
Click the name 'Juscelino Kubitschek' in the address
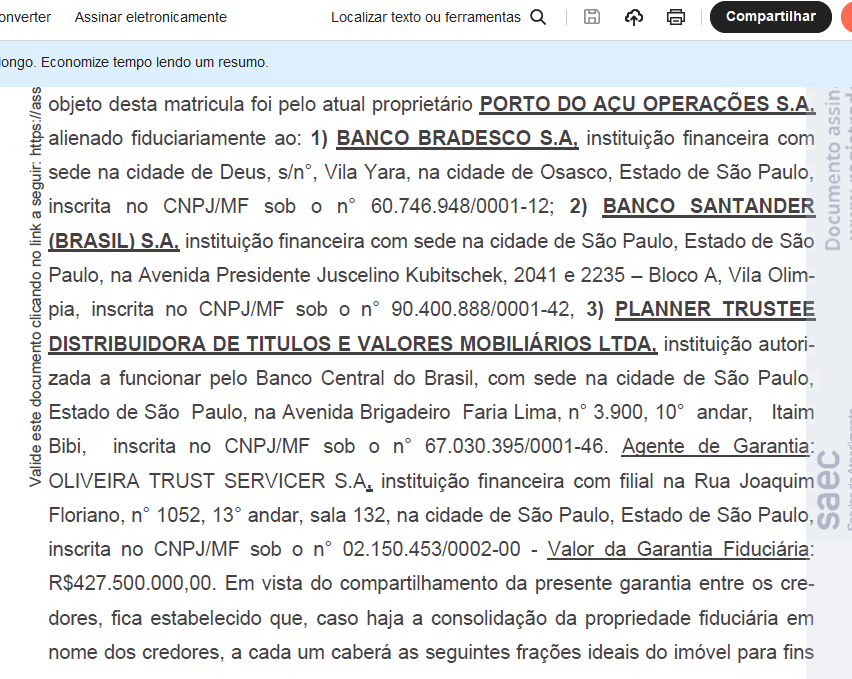coord(411,275)
